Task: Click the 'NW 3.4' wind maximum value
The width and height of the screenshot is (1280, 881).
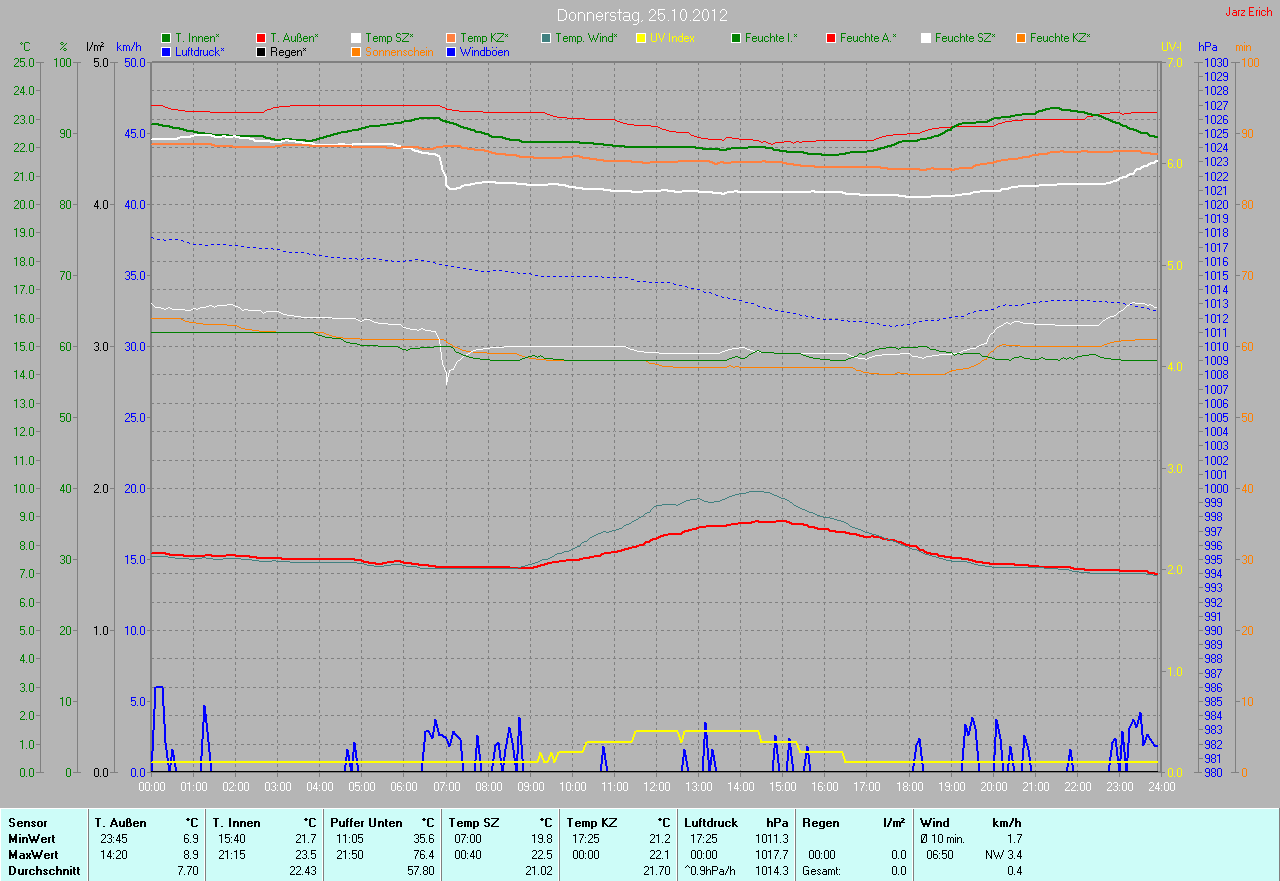Action: click(1003, 855)
